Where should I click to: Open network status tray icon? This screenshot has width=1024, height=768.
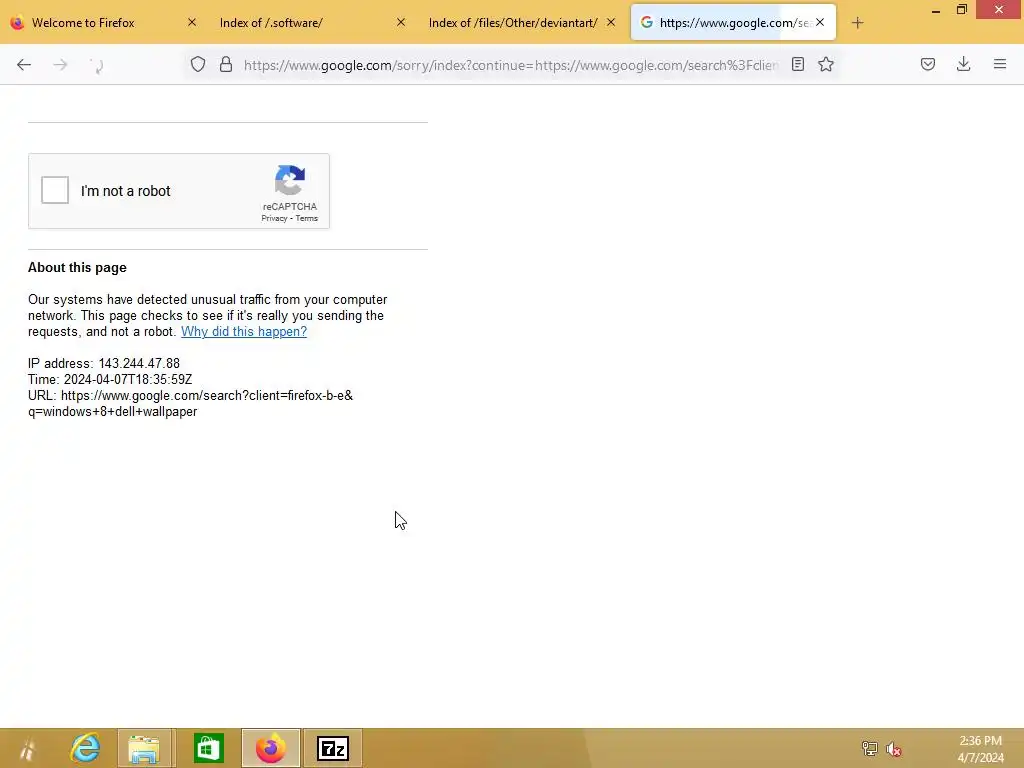click(x=869, y=748)
